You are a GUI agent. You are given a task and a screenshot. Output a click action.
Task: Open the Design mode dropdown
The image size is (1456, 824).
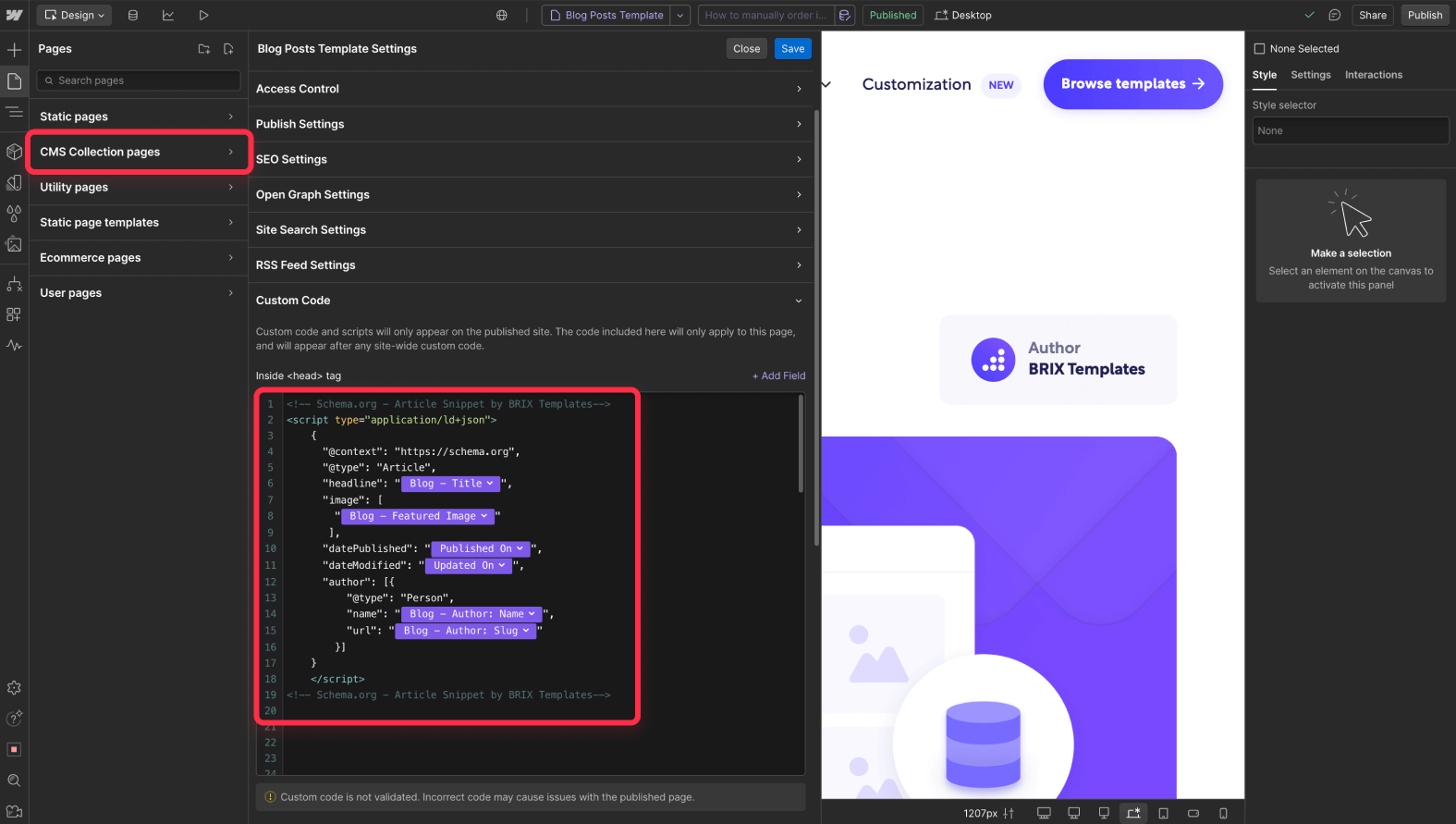(x=75, y=15)
